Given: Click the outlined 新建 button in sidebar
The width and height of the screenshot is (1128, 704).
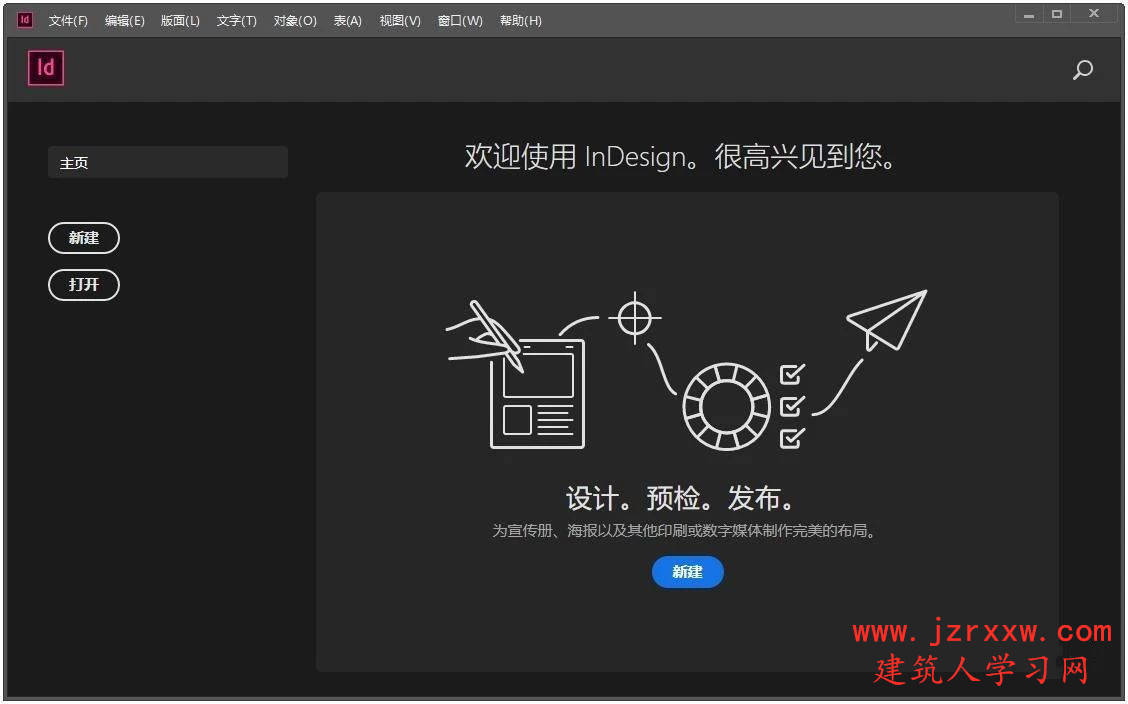Looking at the screenshot, I should point(84,238).
